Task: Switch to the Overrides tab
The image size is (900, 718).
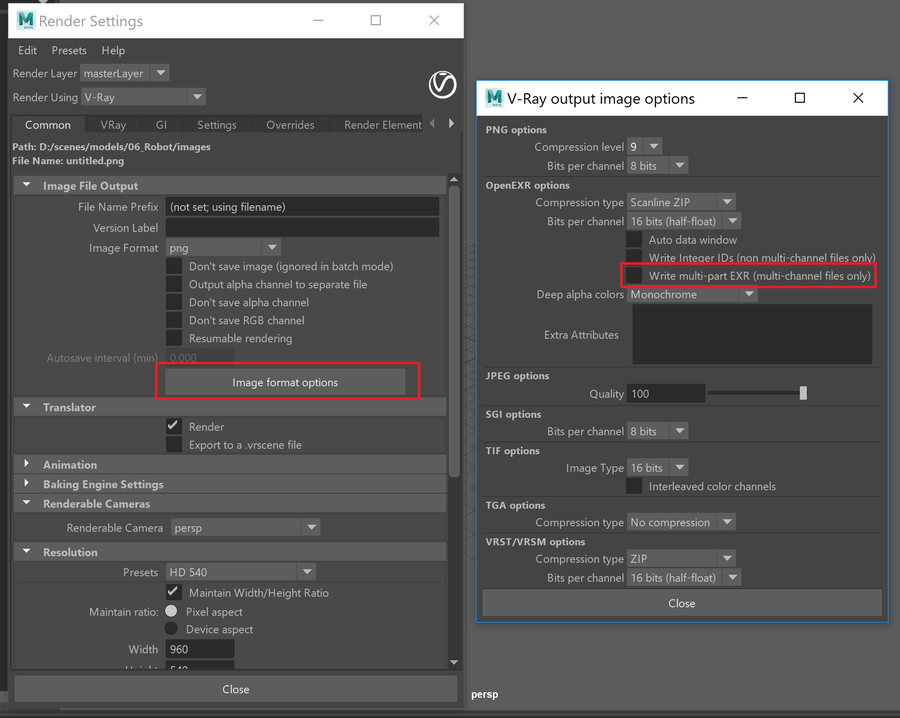Action: click(290, 125)
